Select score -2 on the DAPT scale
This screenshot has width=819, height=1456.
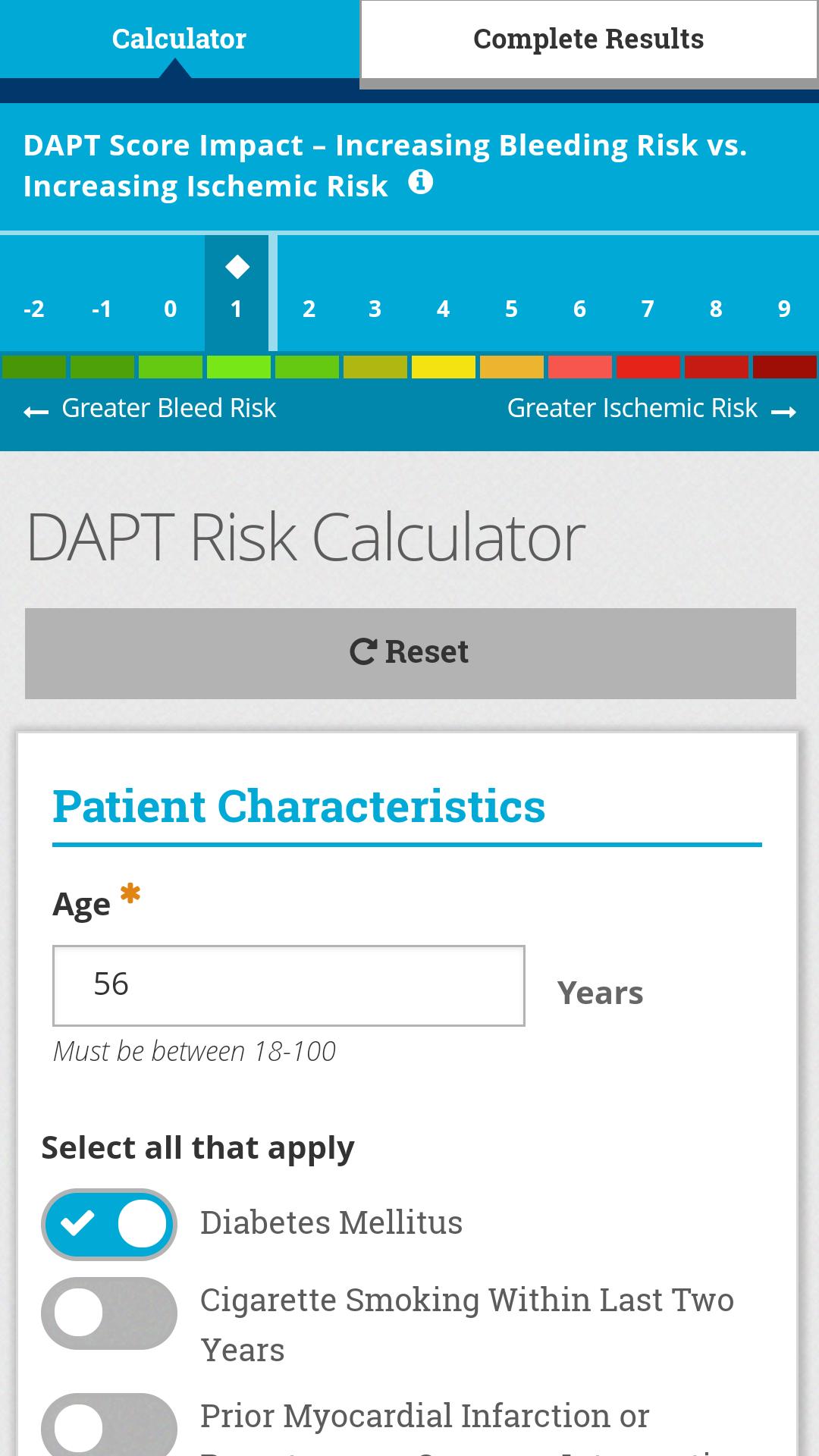point(34,309)
